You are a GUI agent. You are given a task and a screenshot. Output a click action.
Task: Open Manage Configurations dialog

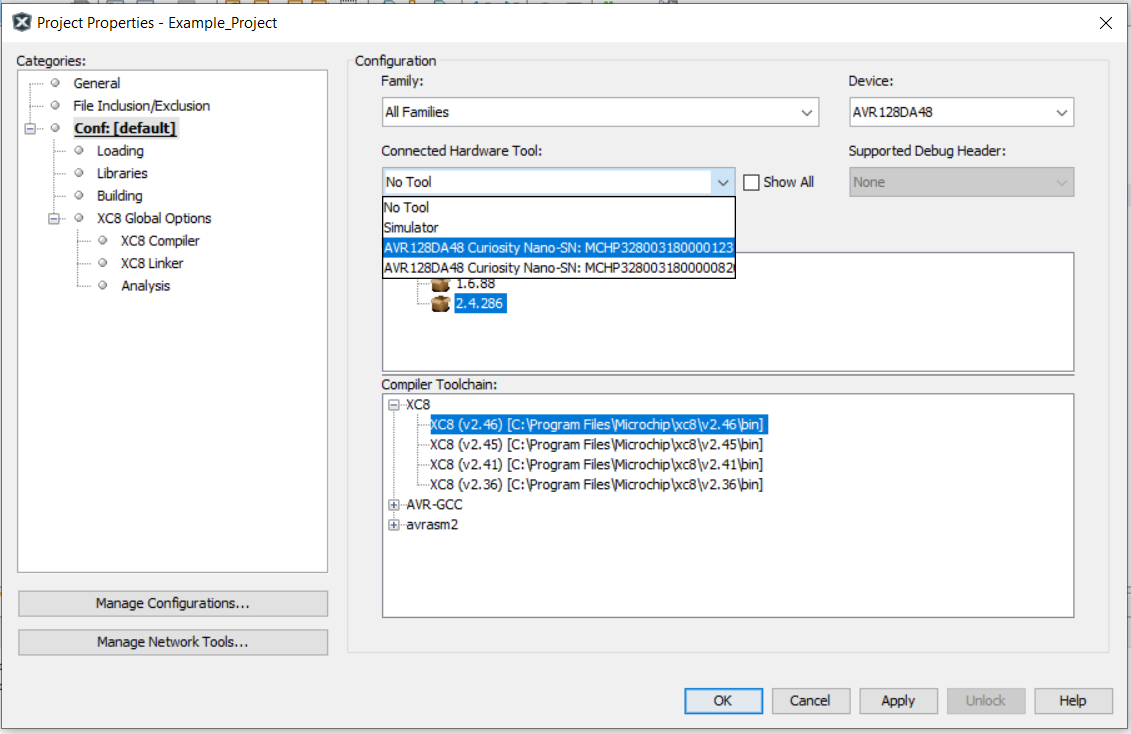172,603
